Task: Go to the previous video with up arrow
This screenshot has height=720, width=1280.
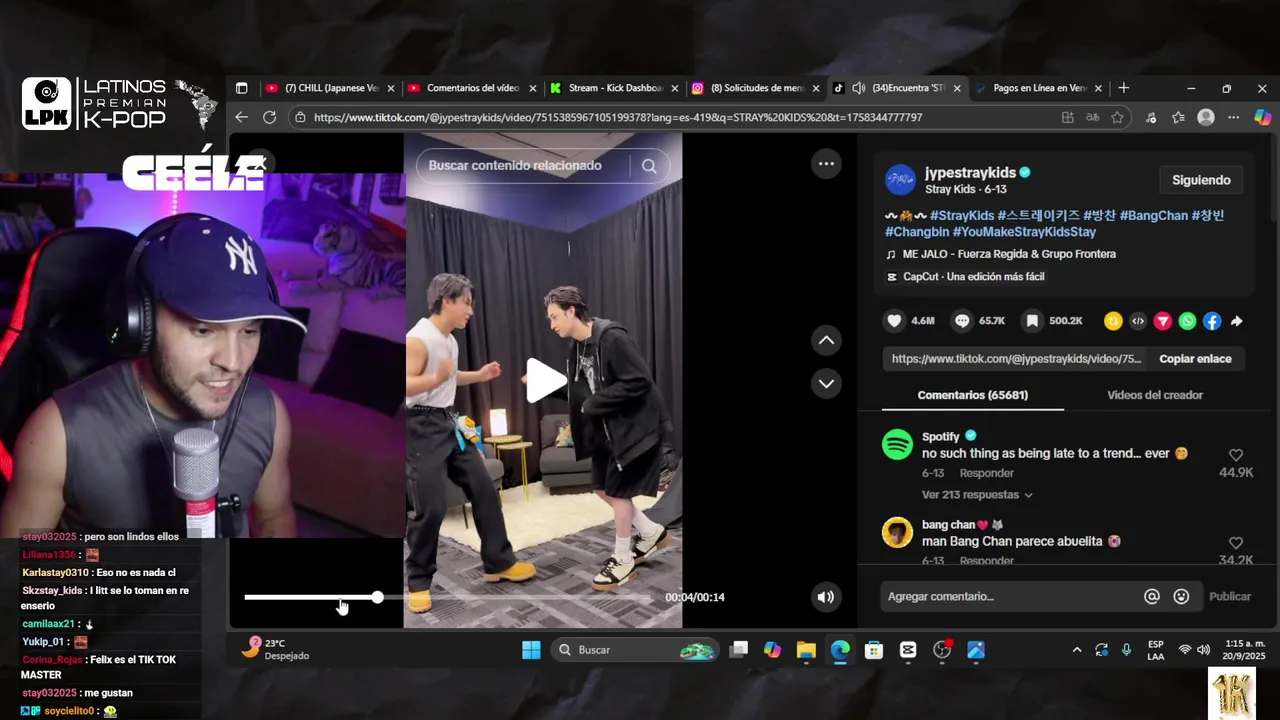Action: [826, 340]
